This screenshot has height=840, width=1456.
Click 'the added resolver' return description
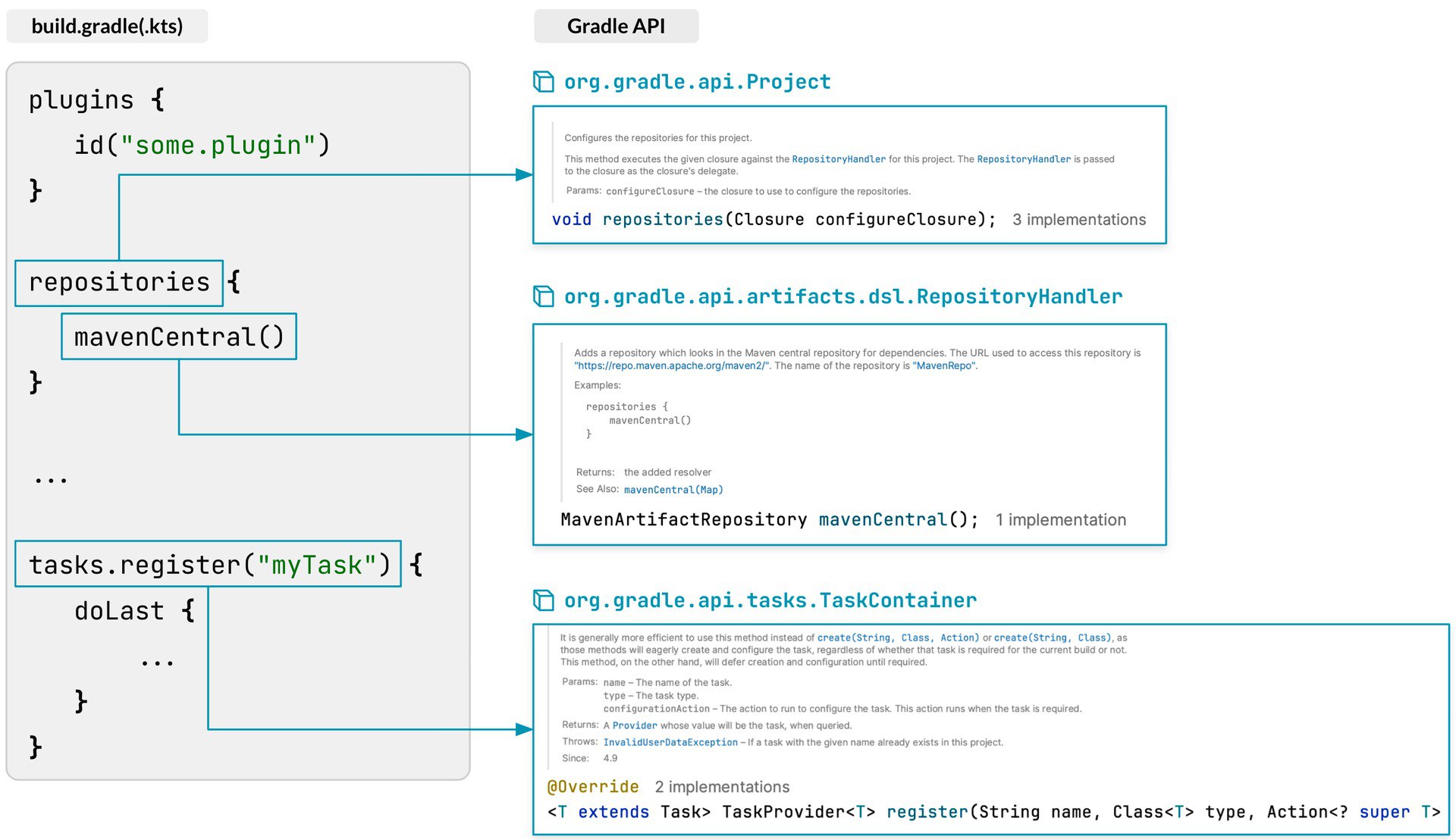tap(667, 472)
